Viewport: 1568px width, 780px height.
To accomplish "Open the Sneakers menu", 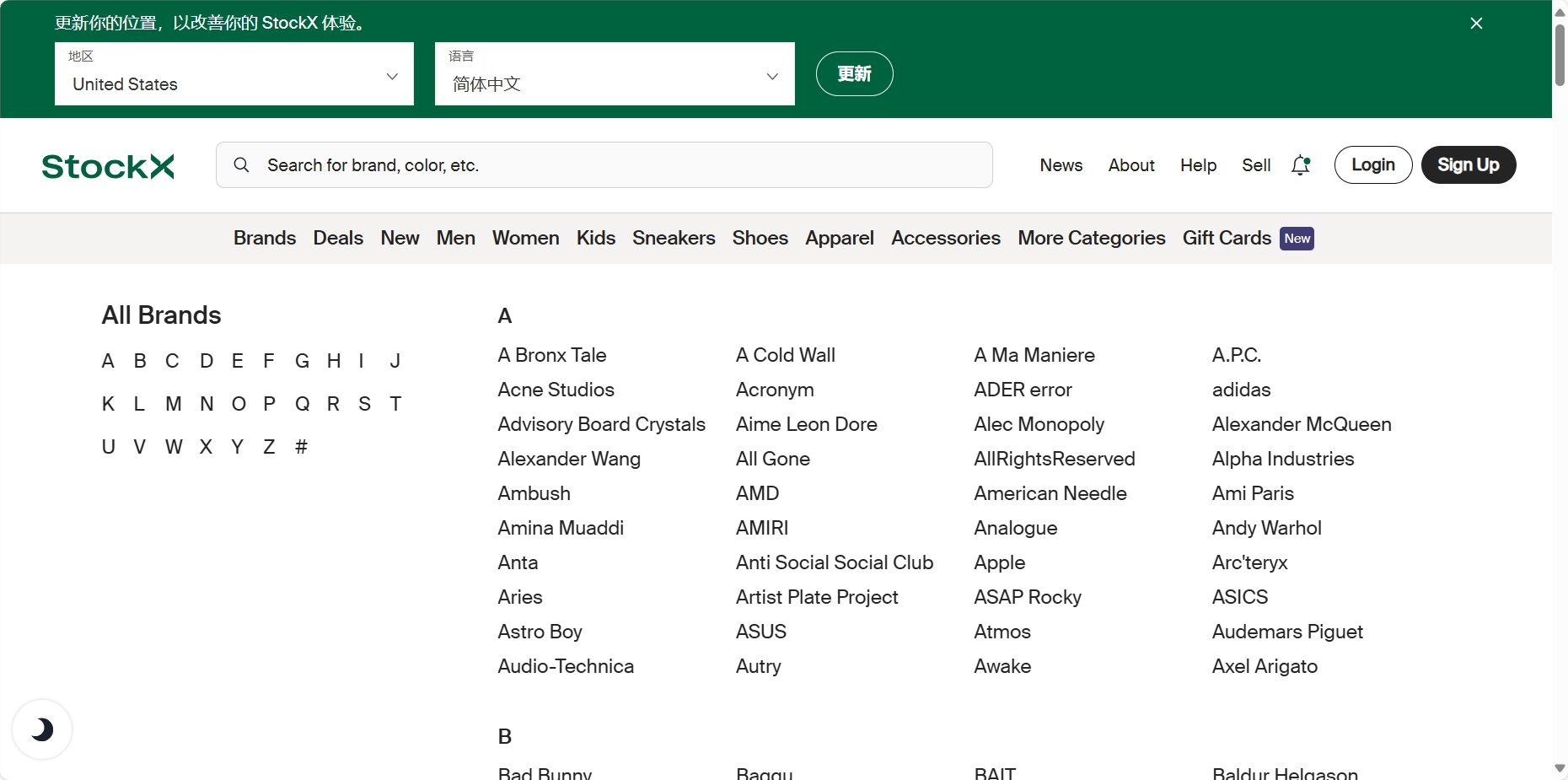I will pyautogui.click(x=674, y=239).
